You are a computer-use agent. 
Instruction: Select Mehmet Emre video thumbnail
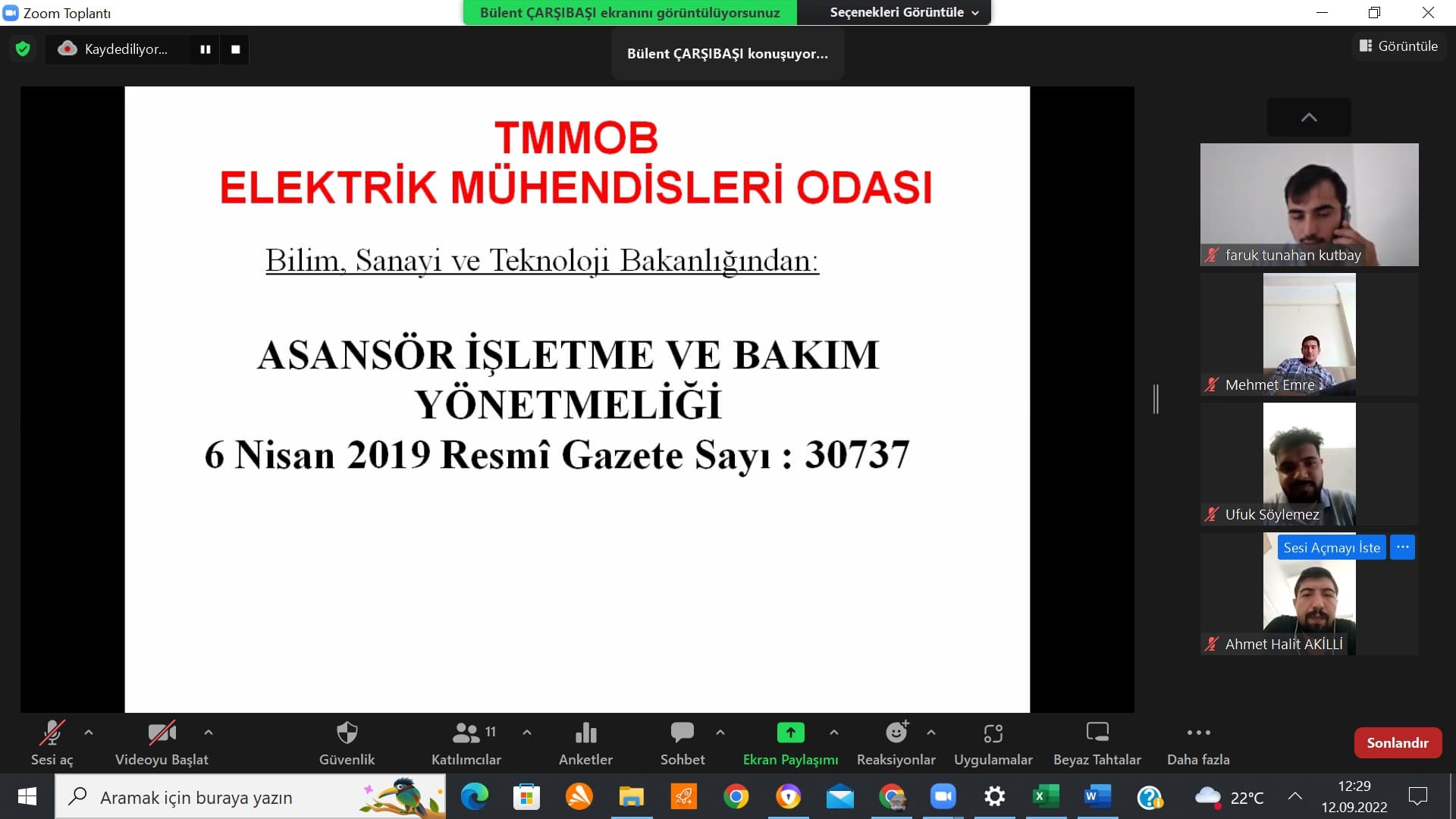pos(1309,334)
